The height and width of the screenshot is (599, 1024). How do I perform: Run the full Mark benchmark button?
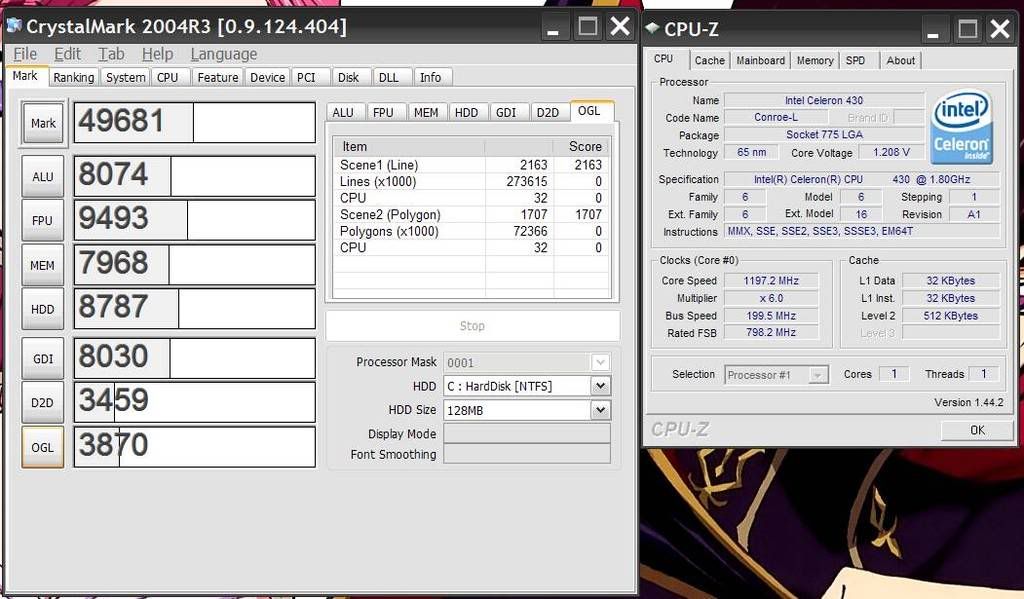coord(43,123)
